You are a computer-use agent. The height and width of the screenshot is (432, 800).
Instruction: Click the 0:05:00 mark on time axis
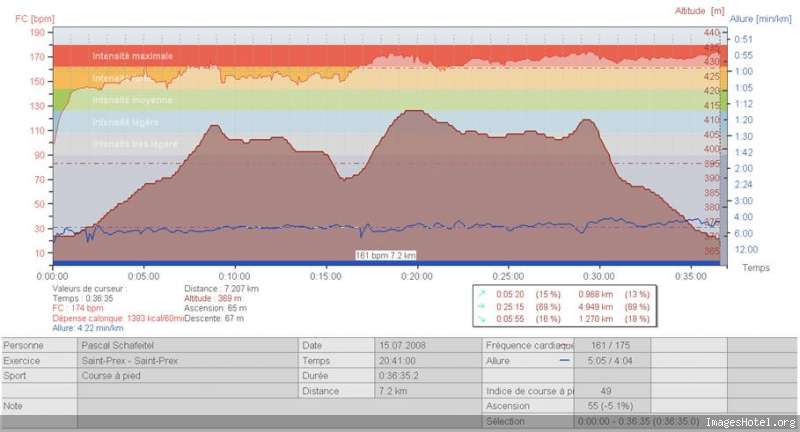coord(143,276)
